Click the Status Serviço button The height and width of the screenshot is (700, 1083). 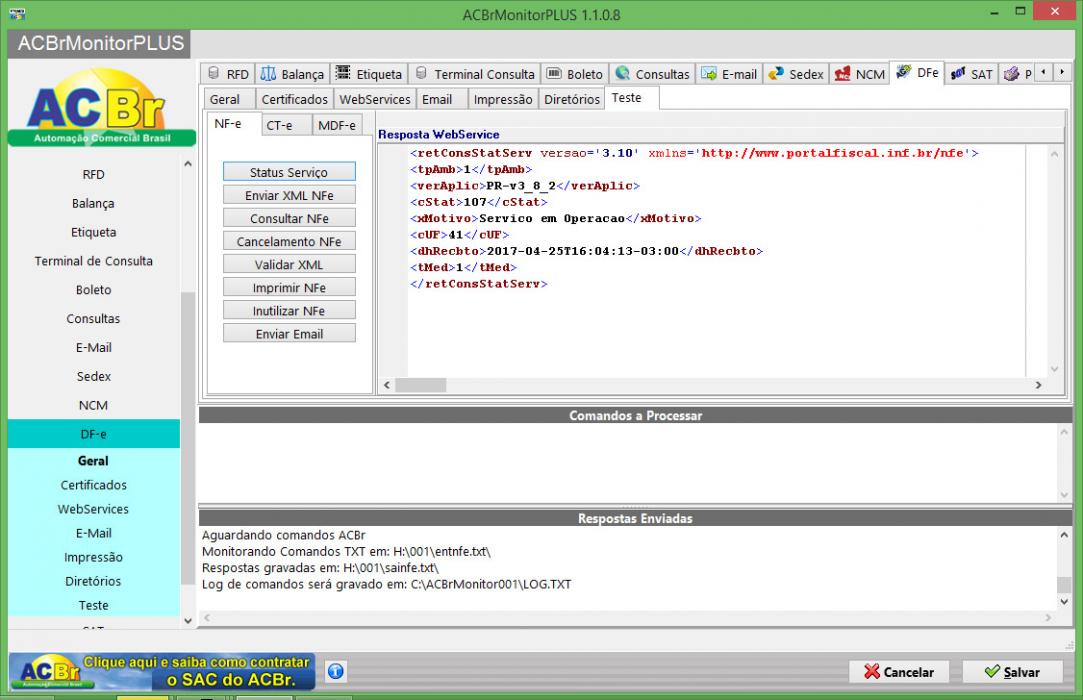[x=289, y=172]
